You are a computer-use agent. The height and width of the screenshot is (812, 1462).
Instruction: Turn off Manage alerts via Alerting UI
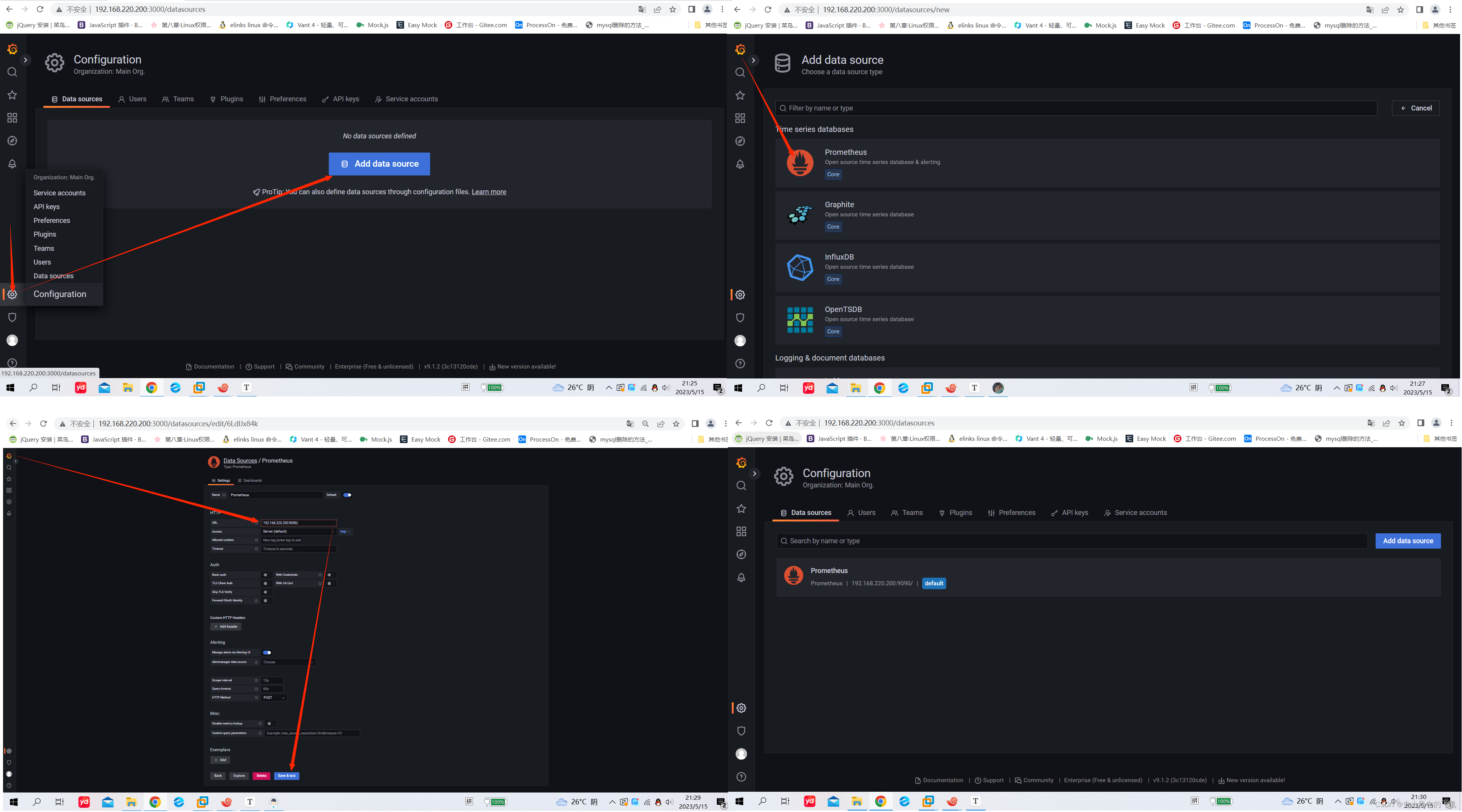click(267, 653)
